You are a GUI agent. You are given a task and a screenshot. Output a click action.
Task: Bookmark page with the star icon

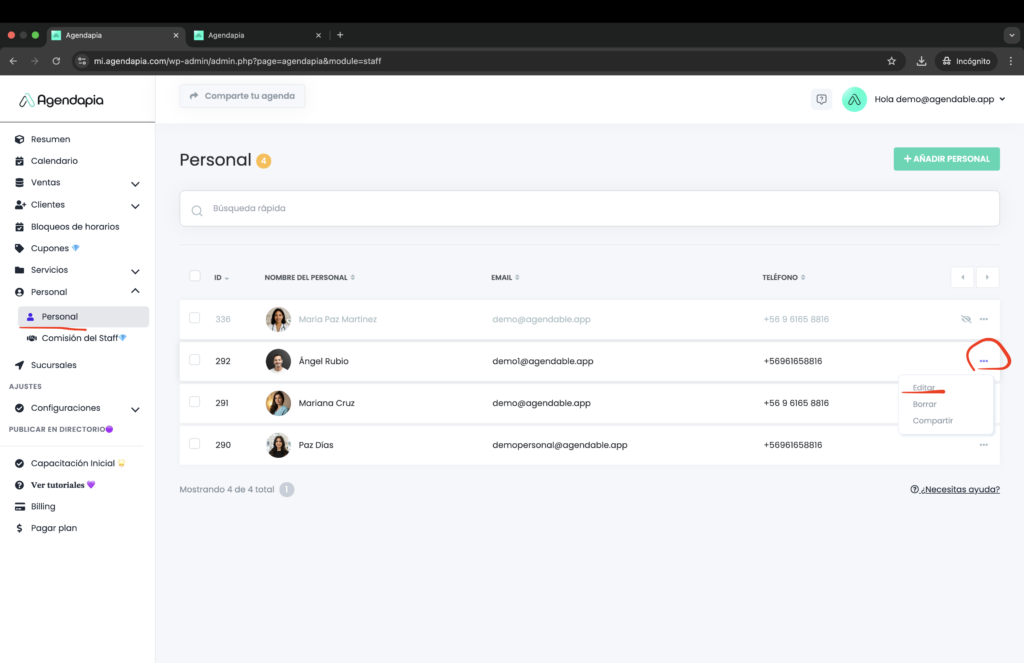pyautogui.click(x=891, y=61)
